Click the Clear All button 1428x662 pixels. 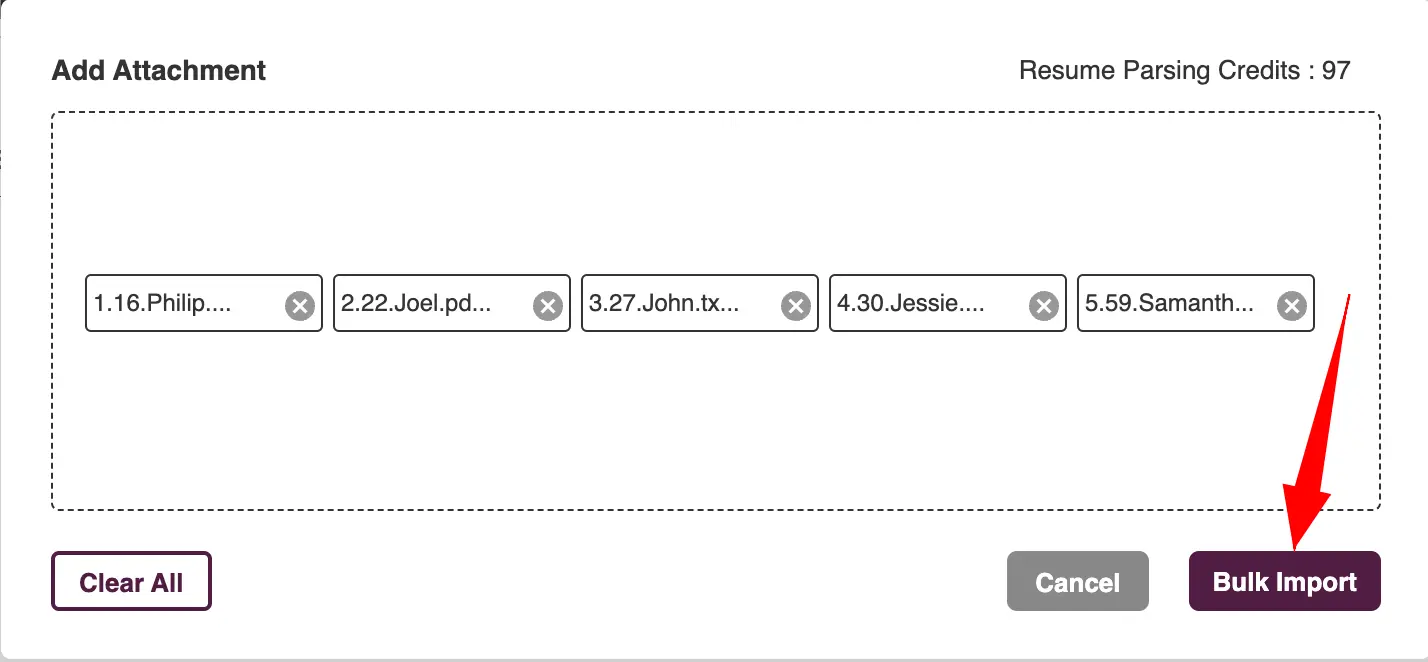point(131,581)
